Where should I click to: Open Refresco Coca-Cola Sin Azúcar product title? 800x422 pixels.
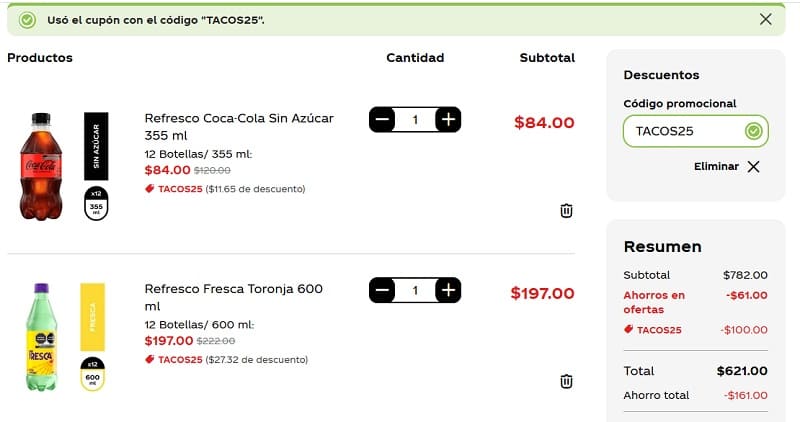239,127
